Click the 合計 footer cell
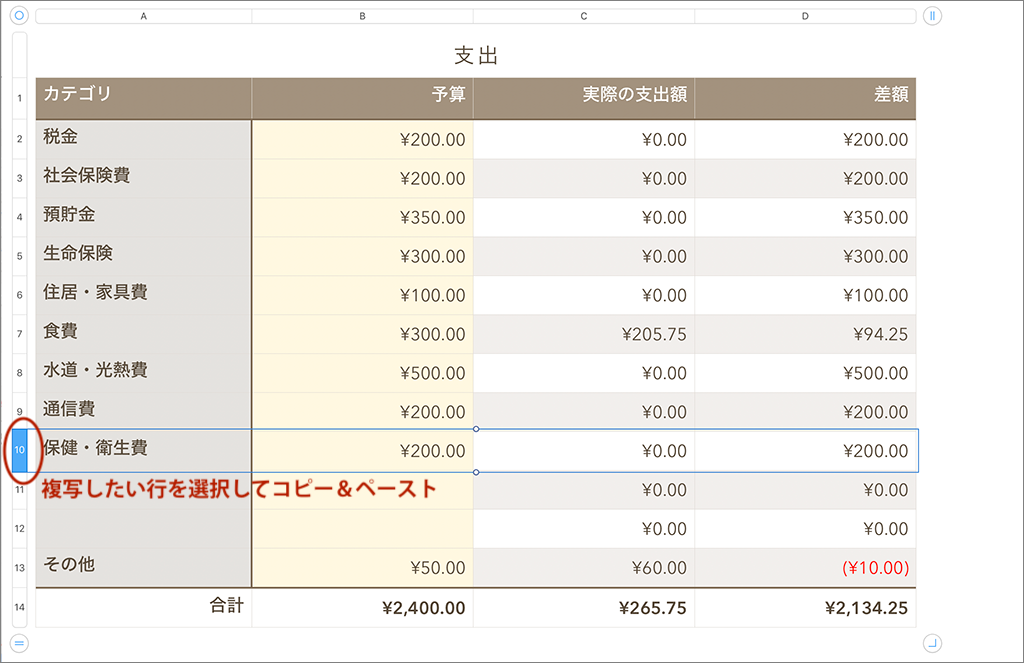Image resolution: width=1024 pixels, height=663 pixels. [144, 607]
